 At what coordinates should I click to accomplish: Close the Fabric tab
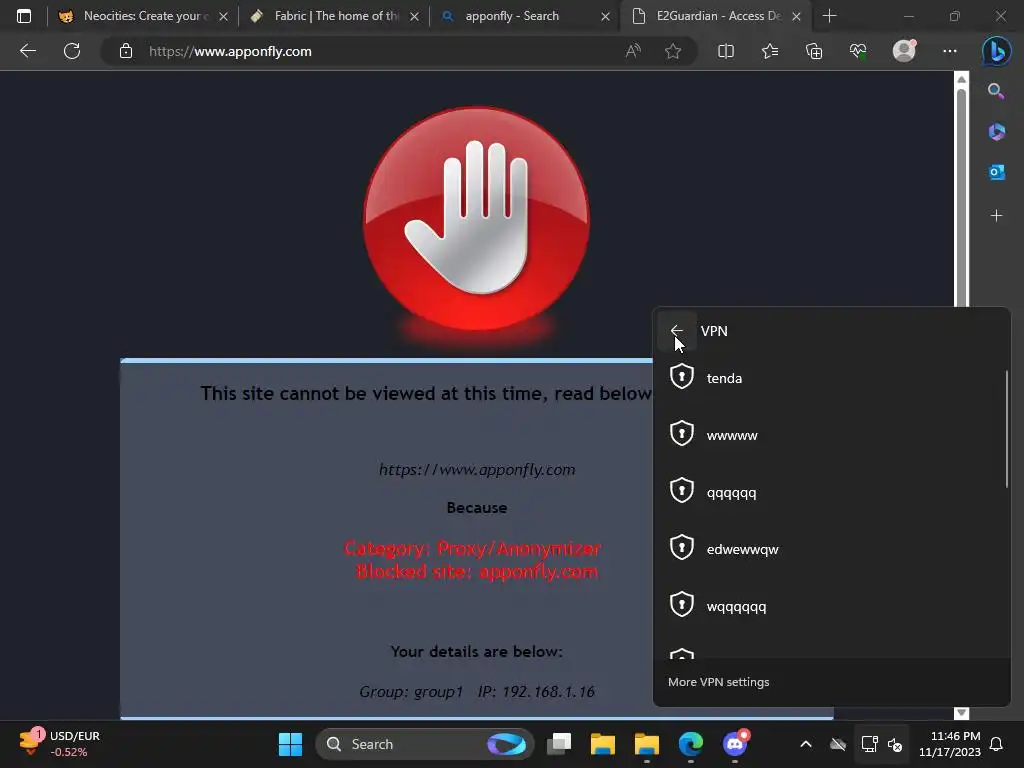(x=414, y=16)
